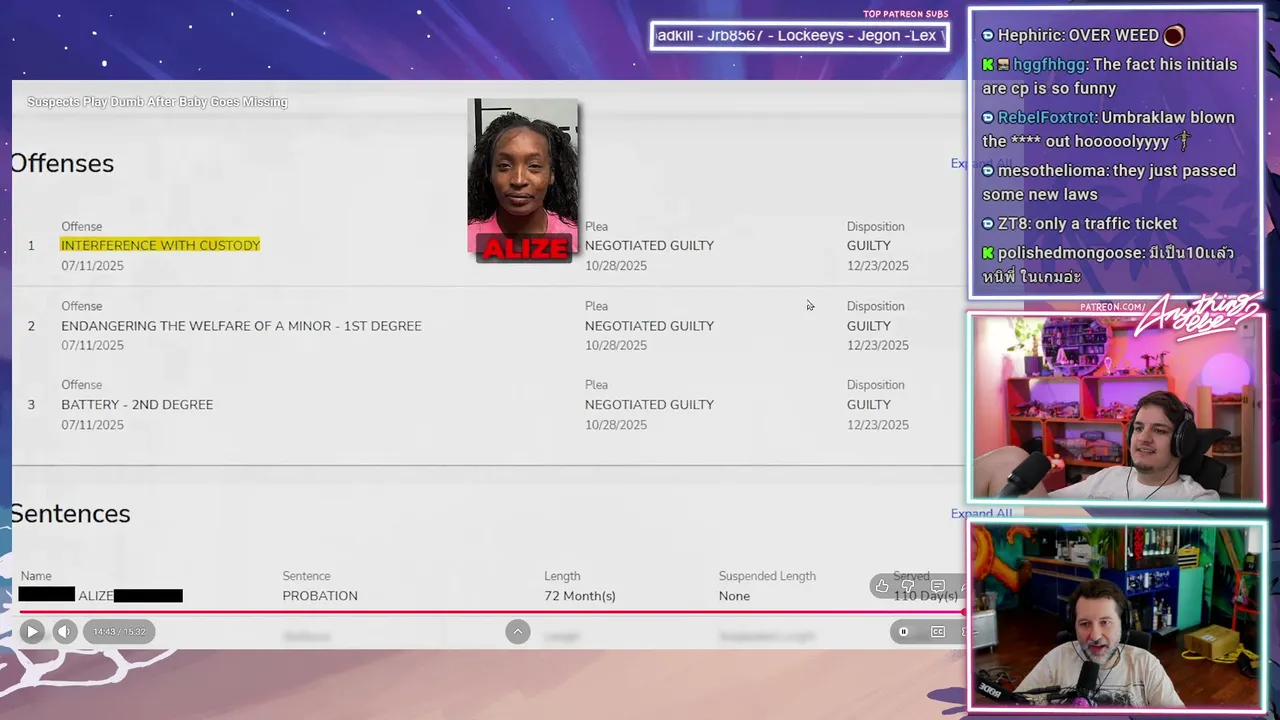Toggle closed captions with the CC button
The width and height of the screenshot is (1280, 720).
coord(937,631)
